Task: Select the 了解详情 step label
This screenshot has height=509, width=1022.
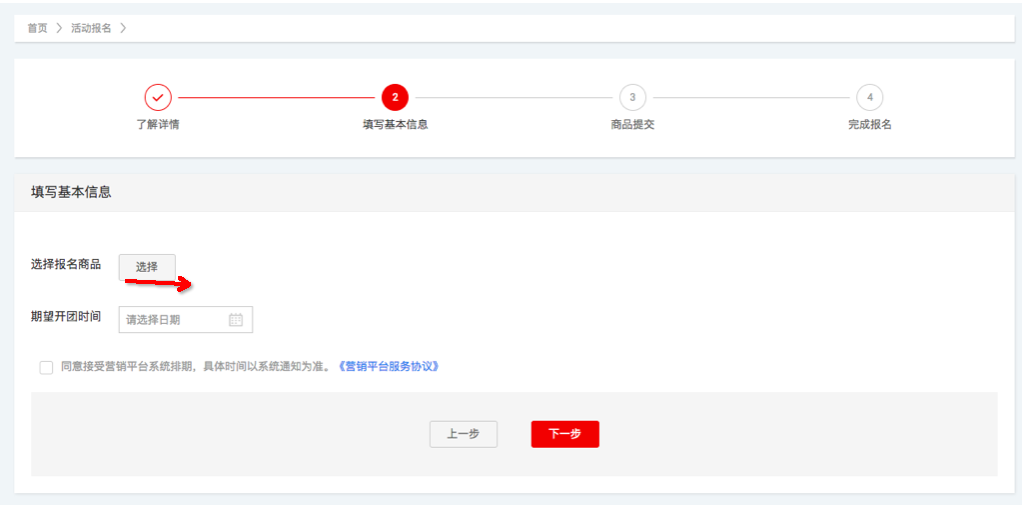Action: 158,125
